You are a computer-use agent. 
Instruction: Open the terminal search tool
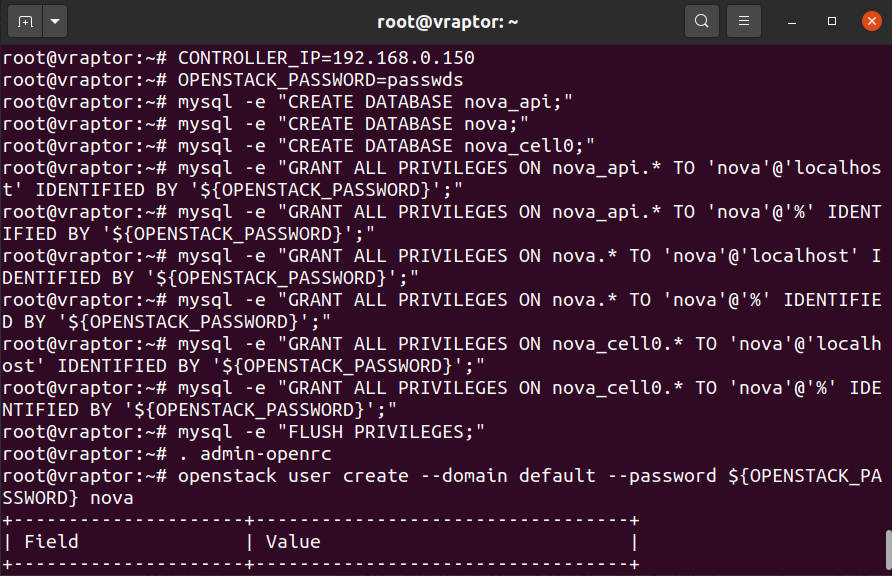click(x=702, y=21)
